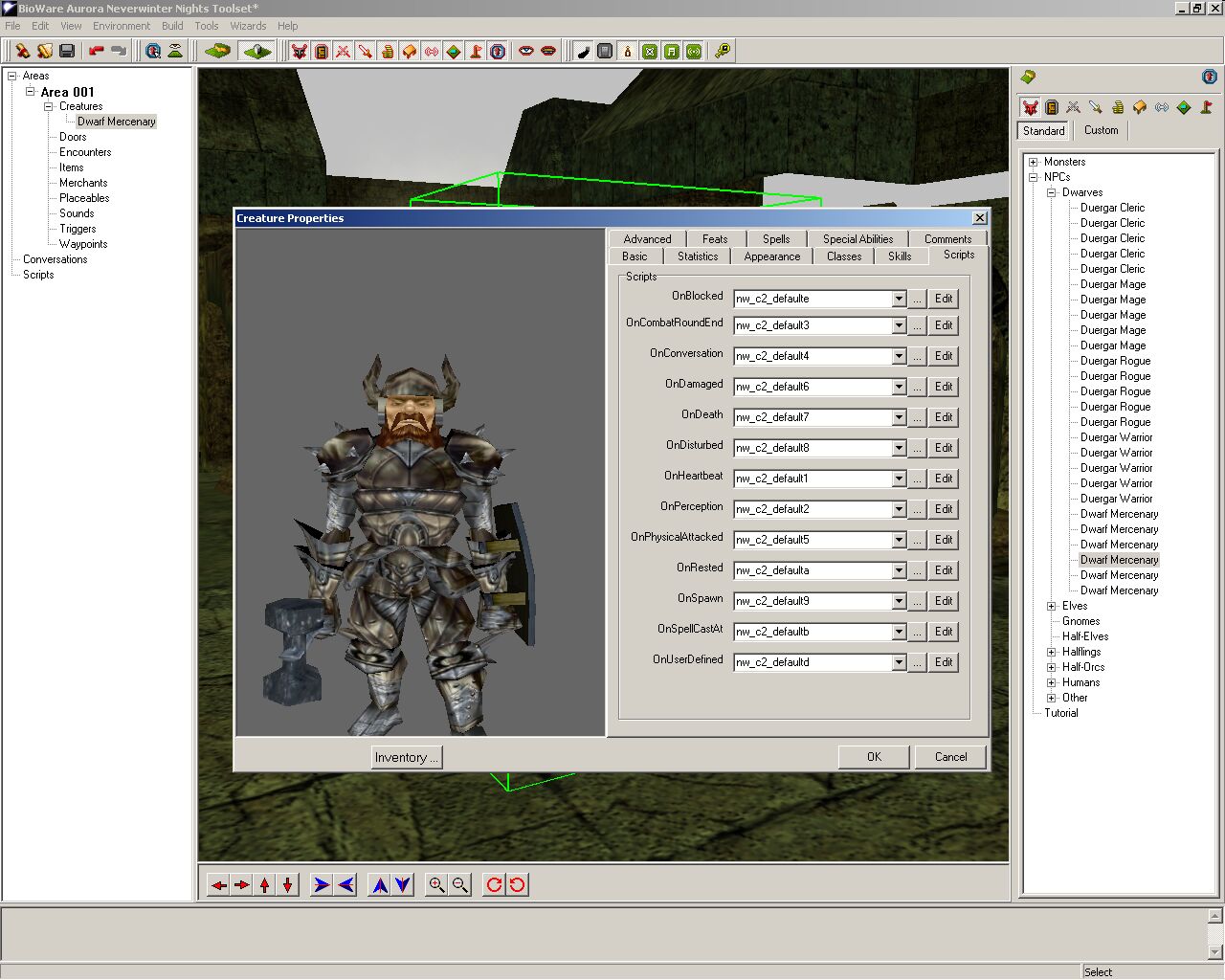Click the Save module icon in toolbar
Image resolution: width=1225 pixels, height=980 pixels.
tap(67, 51)
